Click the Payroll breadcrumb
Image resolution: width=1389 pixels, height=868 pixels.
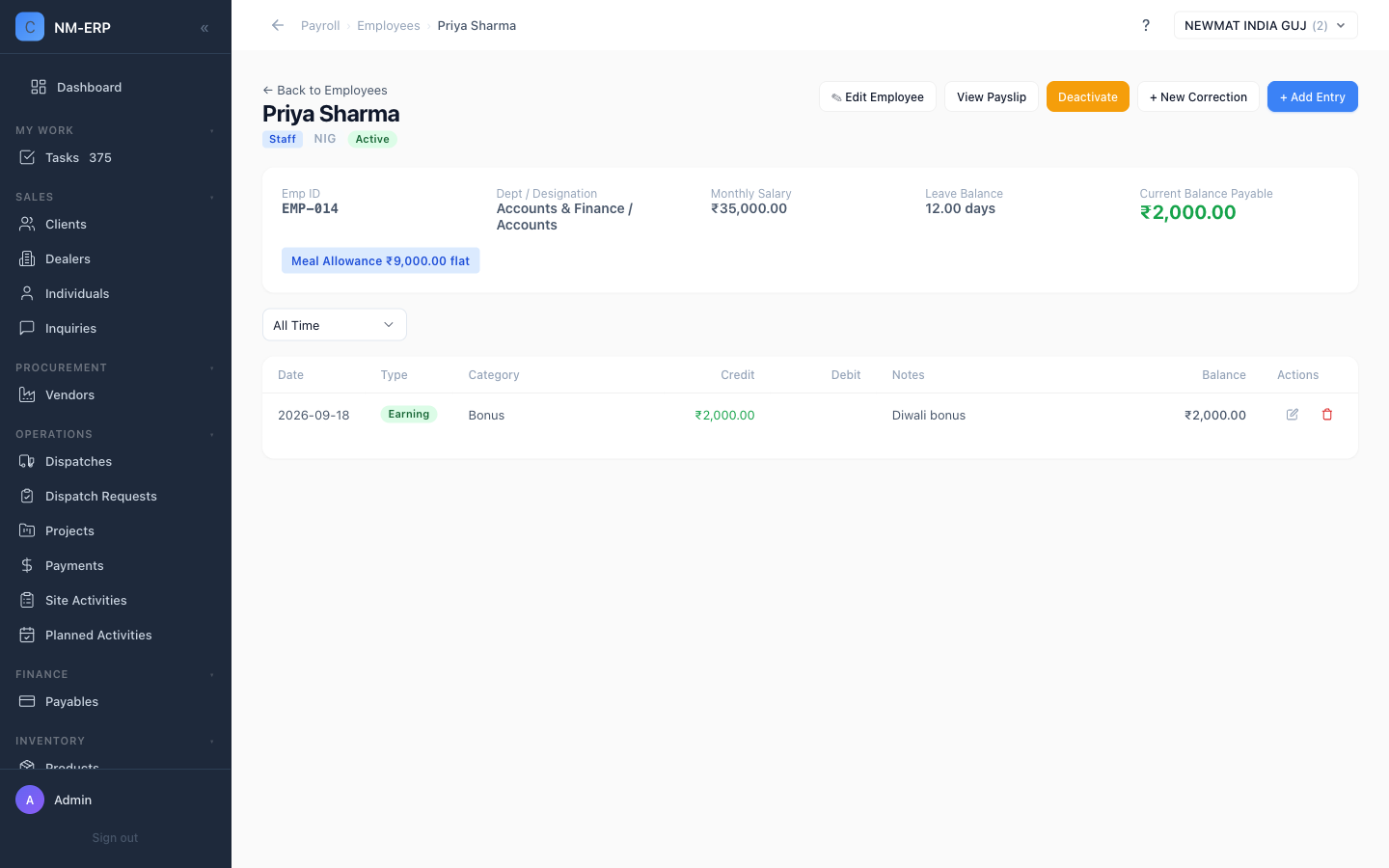click(x=320, y=26)
